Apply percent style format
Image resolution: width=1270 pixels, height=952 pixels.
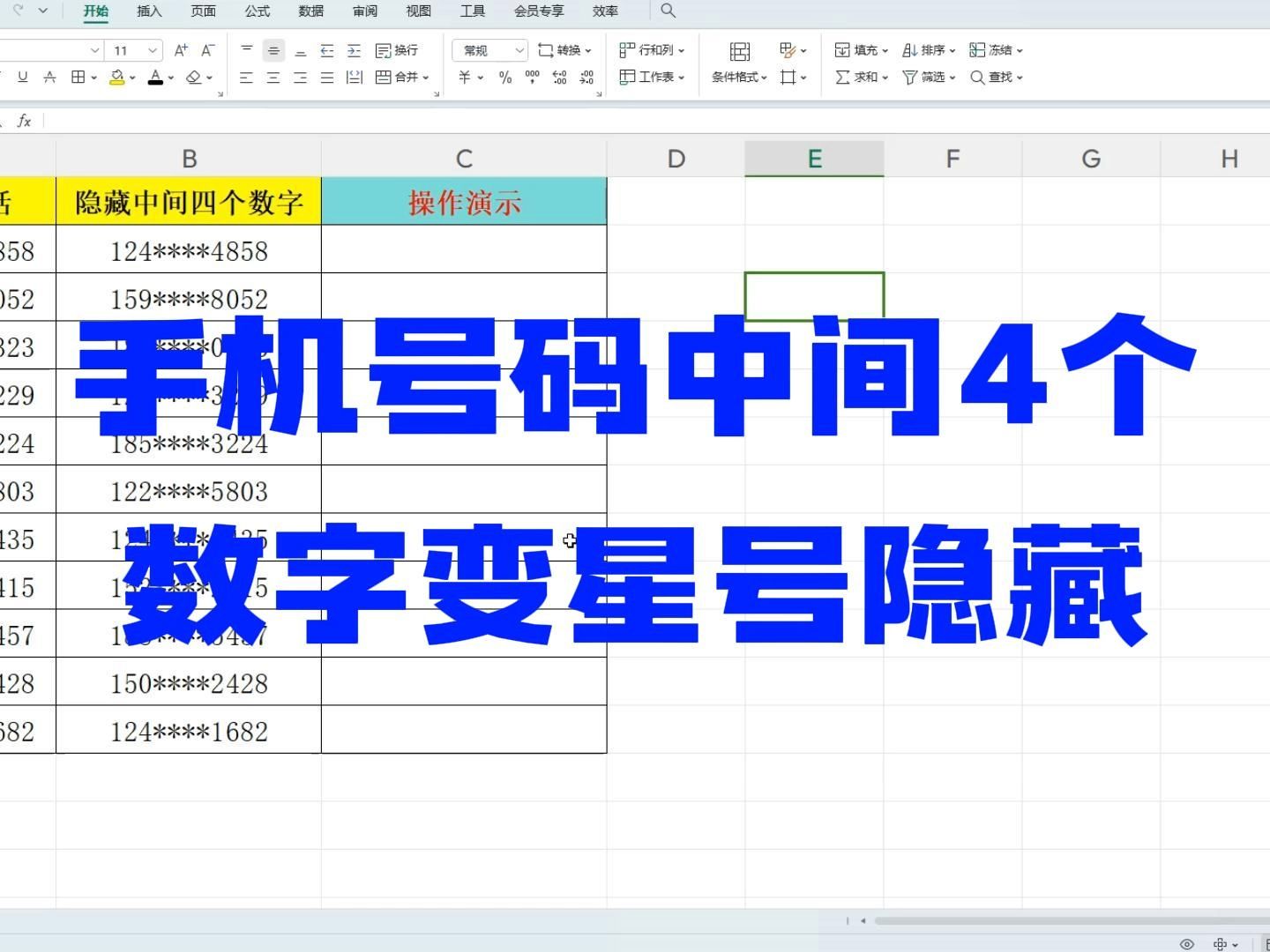[505, 78]
